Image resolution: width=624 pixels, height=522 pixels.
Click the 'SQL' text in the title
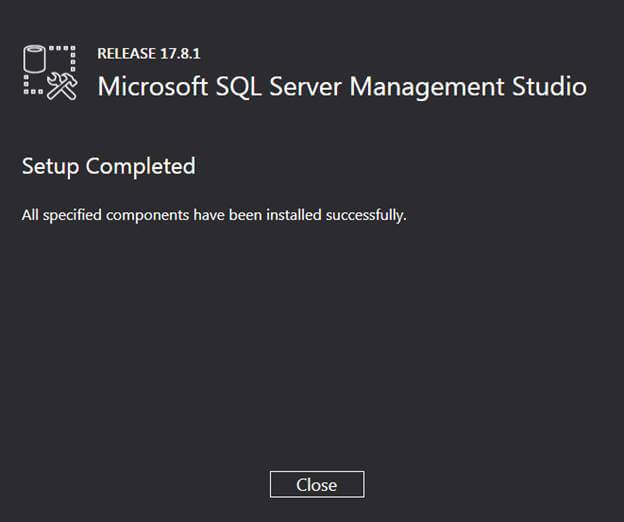point(226,86)
